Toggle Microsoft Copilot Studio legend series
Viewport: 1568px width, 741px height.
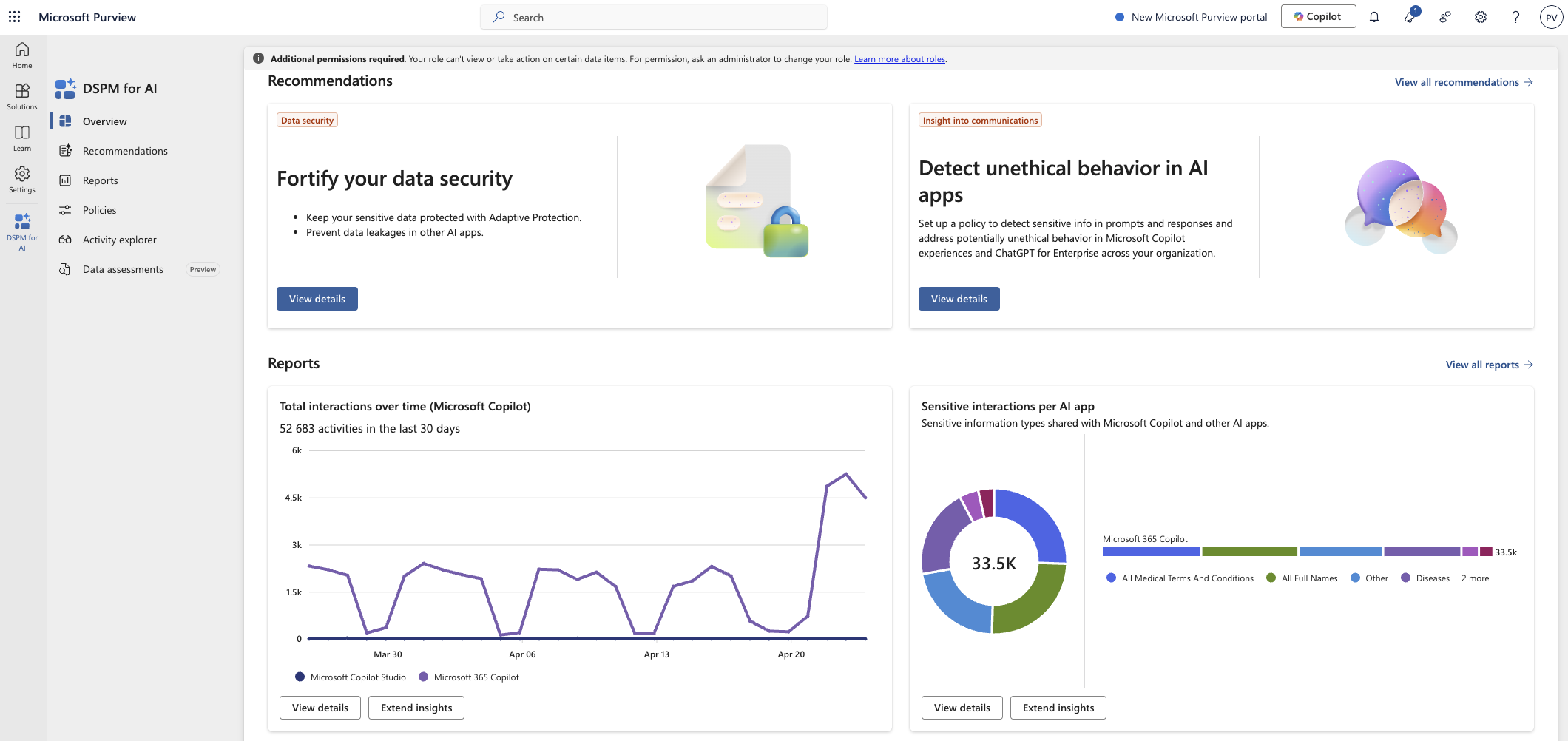point(351,677)
